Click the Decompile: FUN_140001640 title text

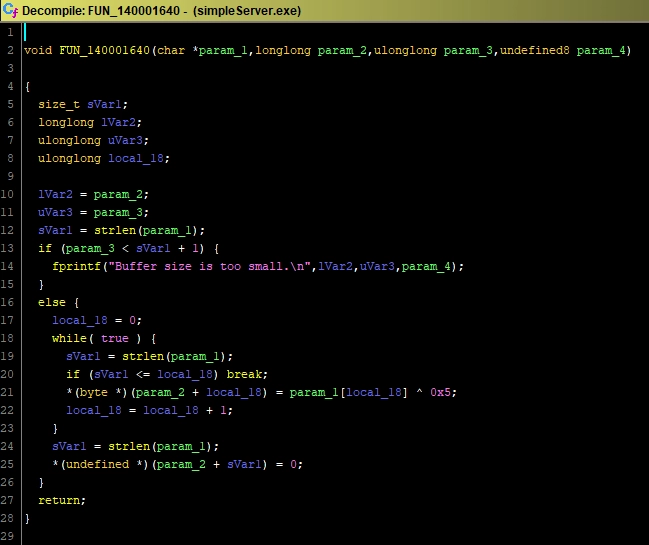(x=92, y=9)
